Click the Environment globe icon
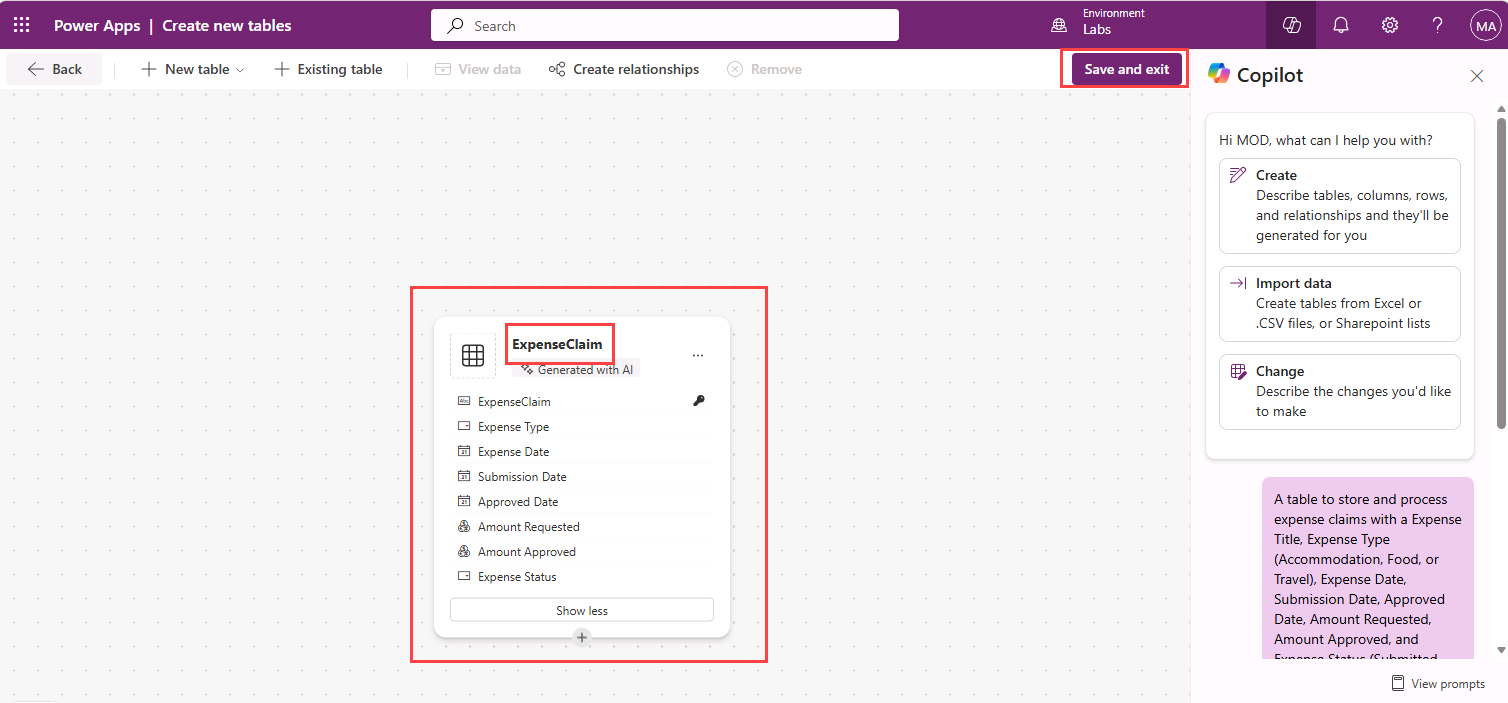The image size is (1508, 703). pyautogui.click(x=1058, y=25)
